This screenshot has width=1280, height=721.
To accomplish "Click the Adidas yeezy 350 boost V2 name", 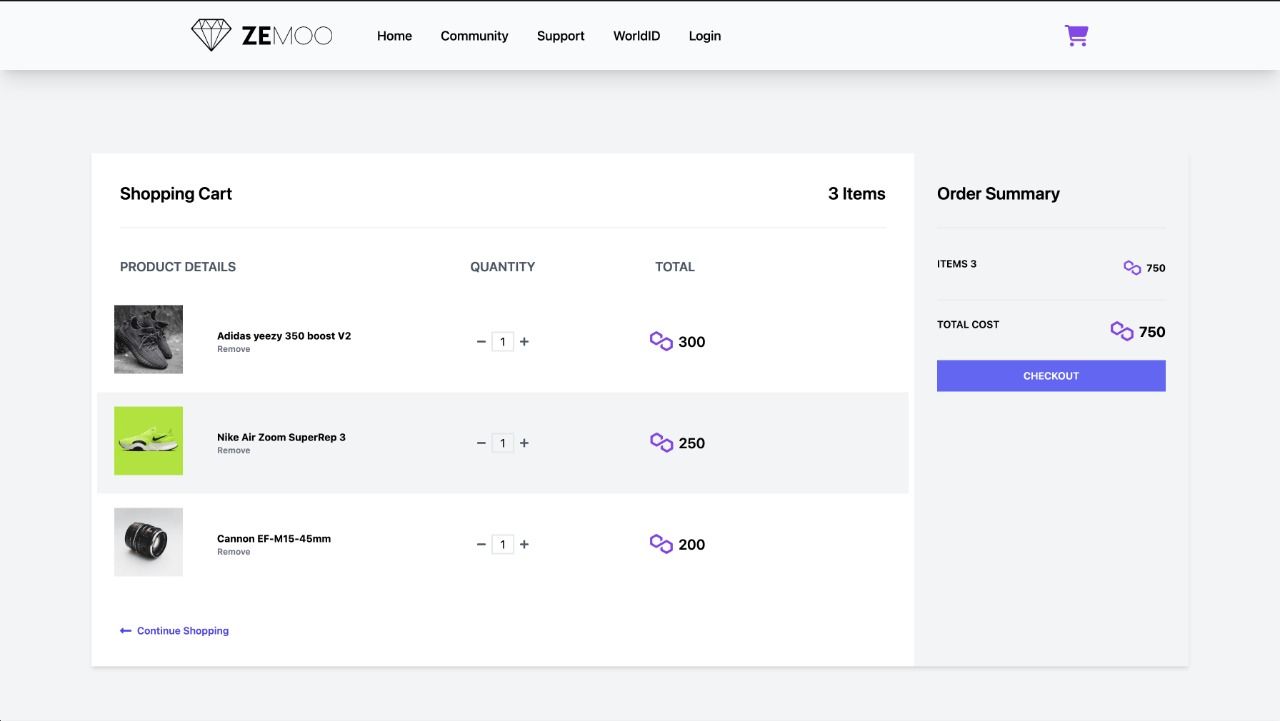I will coord(284,336).
